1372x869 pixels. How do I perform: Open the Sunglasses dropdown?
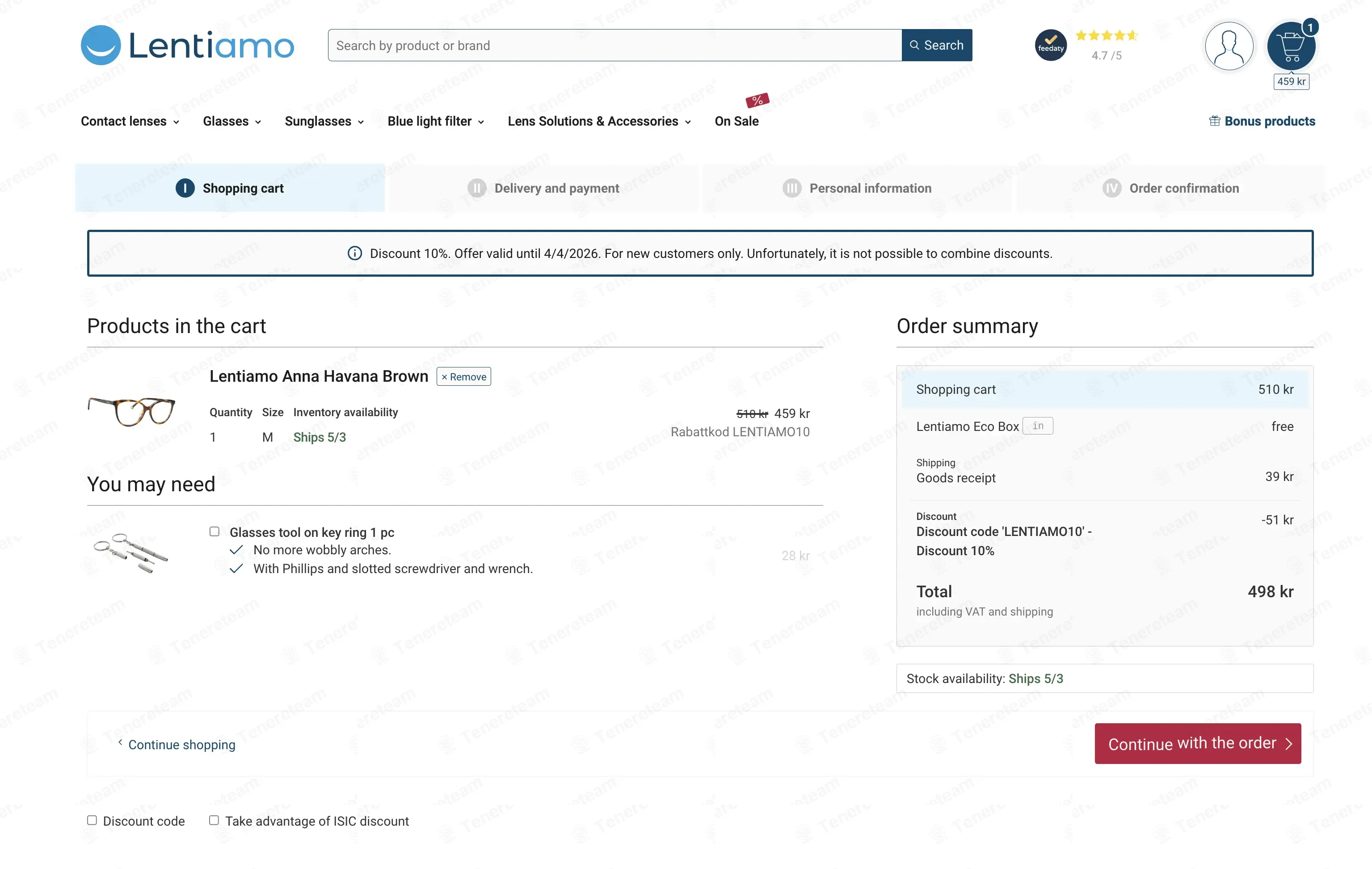click(324, 122)
